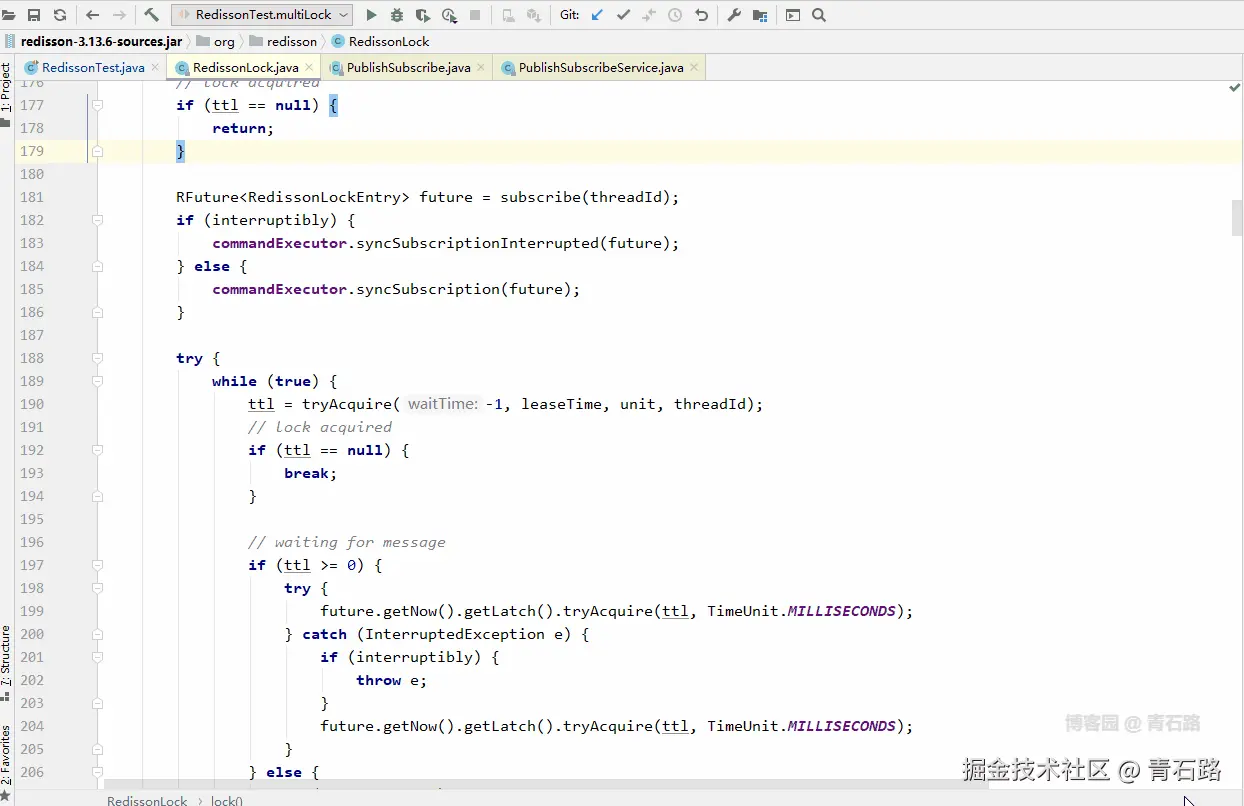This screenshot has width=1244, height=806.
Task: Click the 'throw e;' statement on line 202
Action: coord(392,680)
